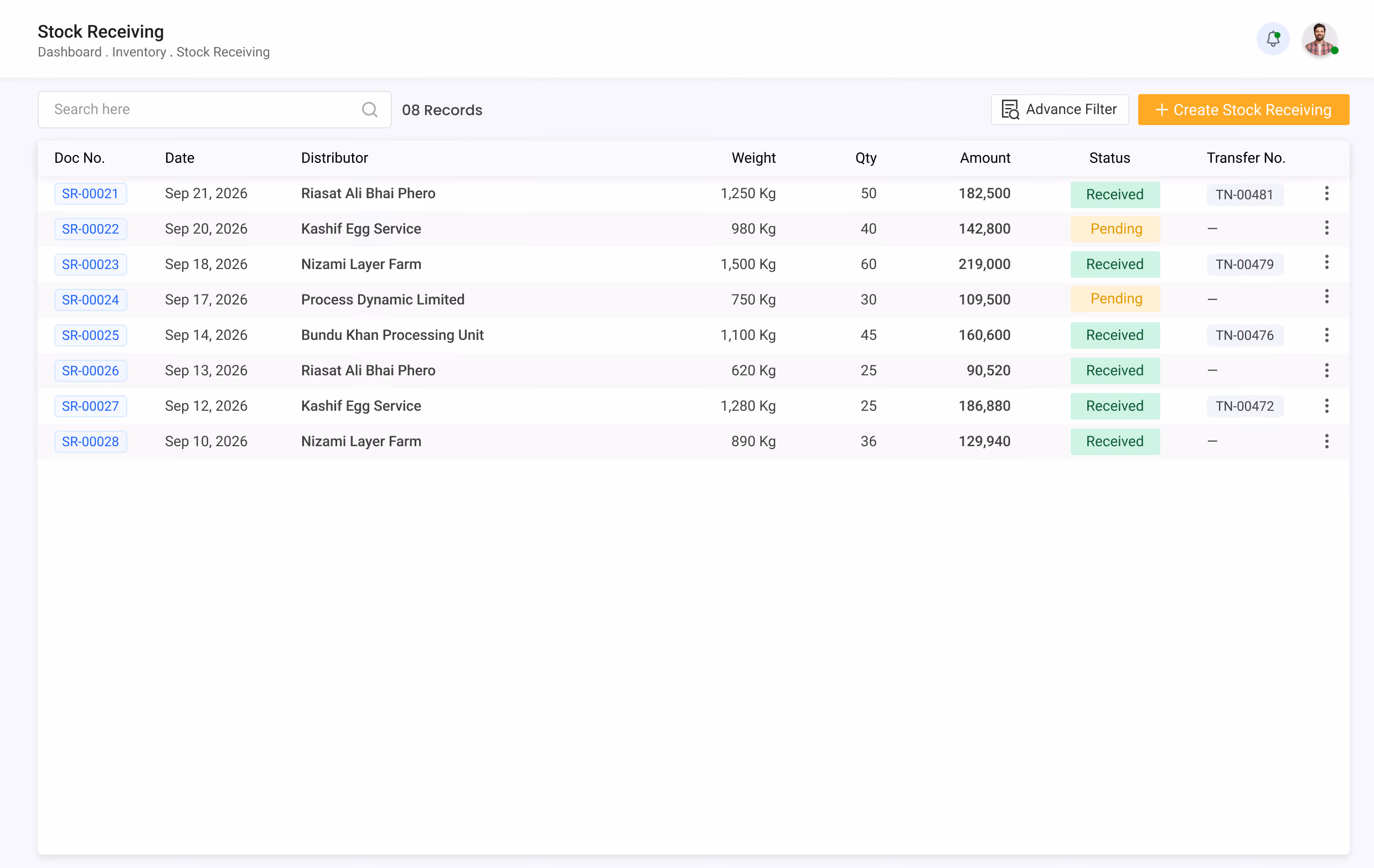Open row actions menu for SR-00021
This screenshot has width=1374, height=868.
tap(1326, 193)
